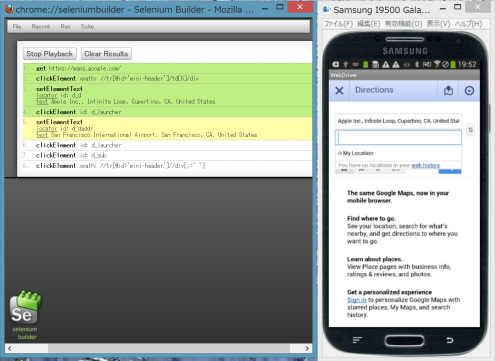Select step 4 clickElement d_launcher

tap(168, 112)
